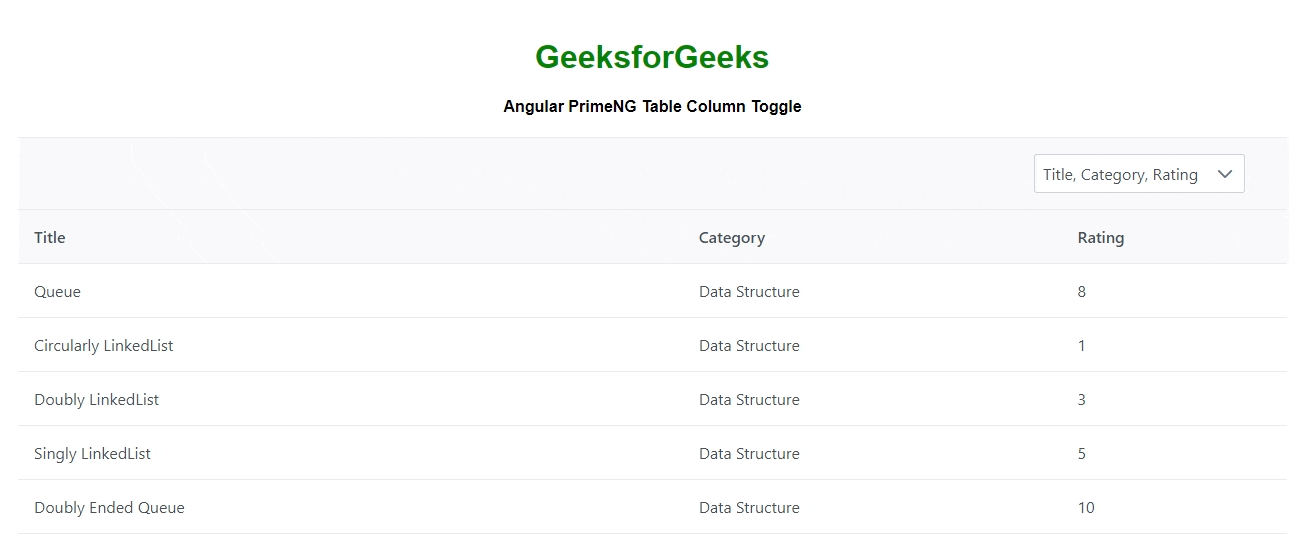The image size is (1314, 540).
Task: Click Singly LinkedList's Data Structure cell
Action: 749,454
